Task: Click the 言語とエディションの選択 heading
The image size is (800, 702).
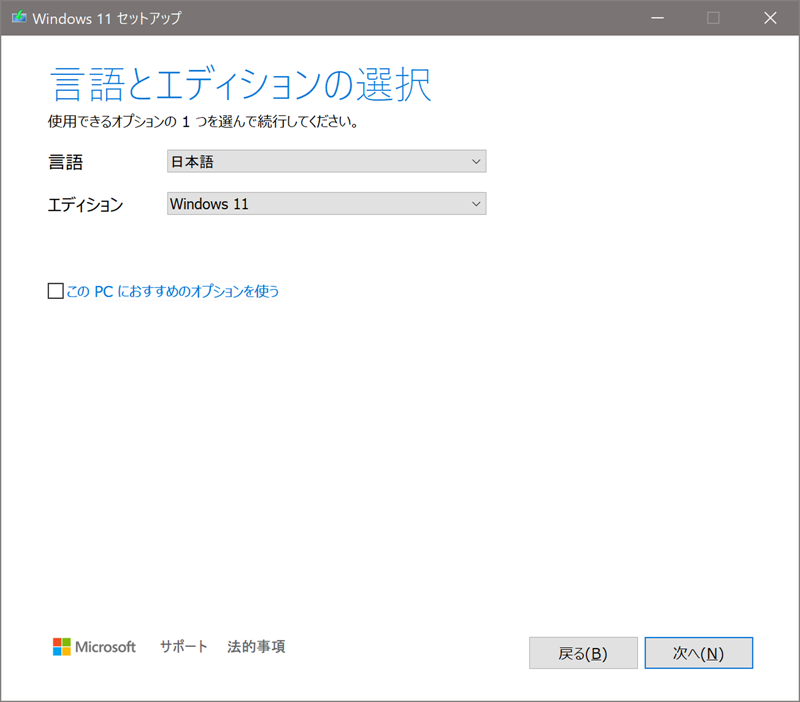Action: pos(241,84)
